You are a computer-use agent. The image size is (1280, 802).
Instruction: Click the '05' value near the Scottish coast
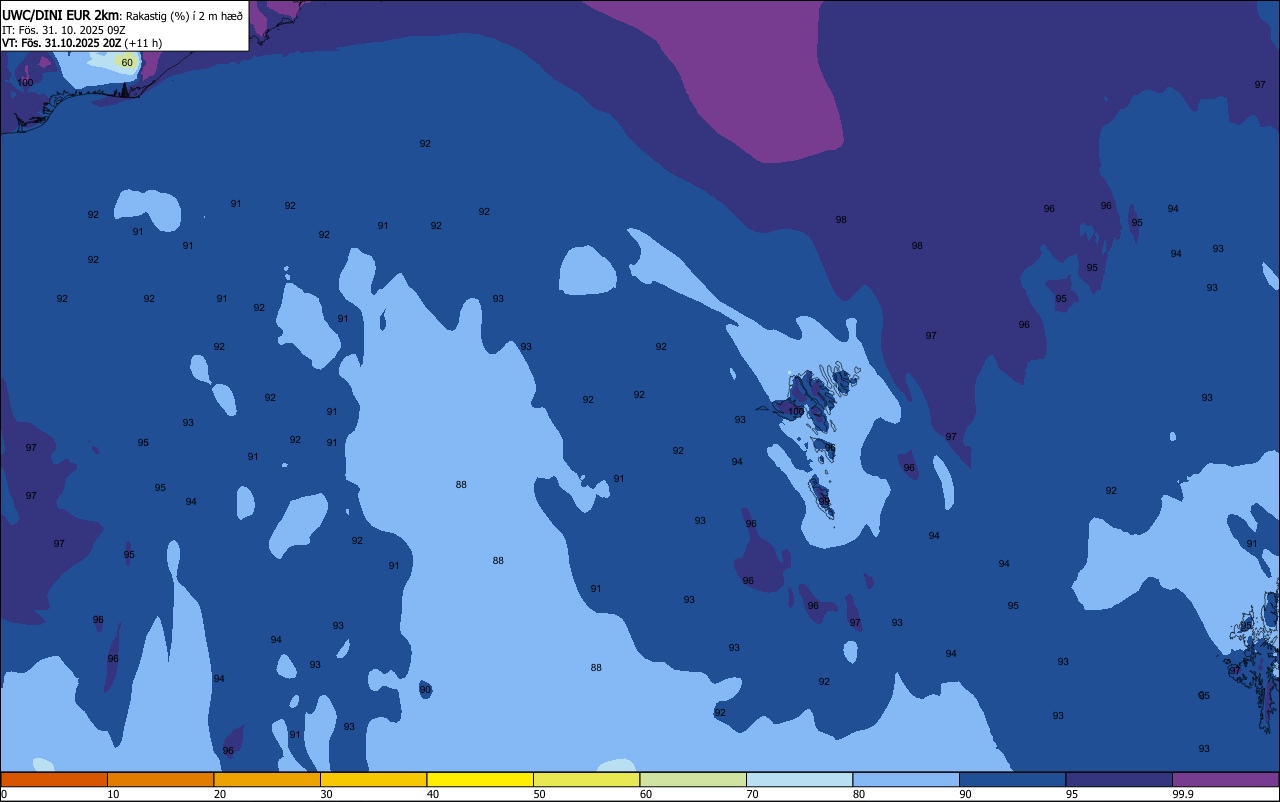click(x=1204, y=695)
